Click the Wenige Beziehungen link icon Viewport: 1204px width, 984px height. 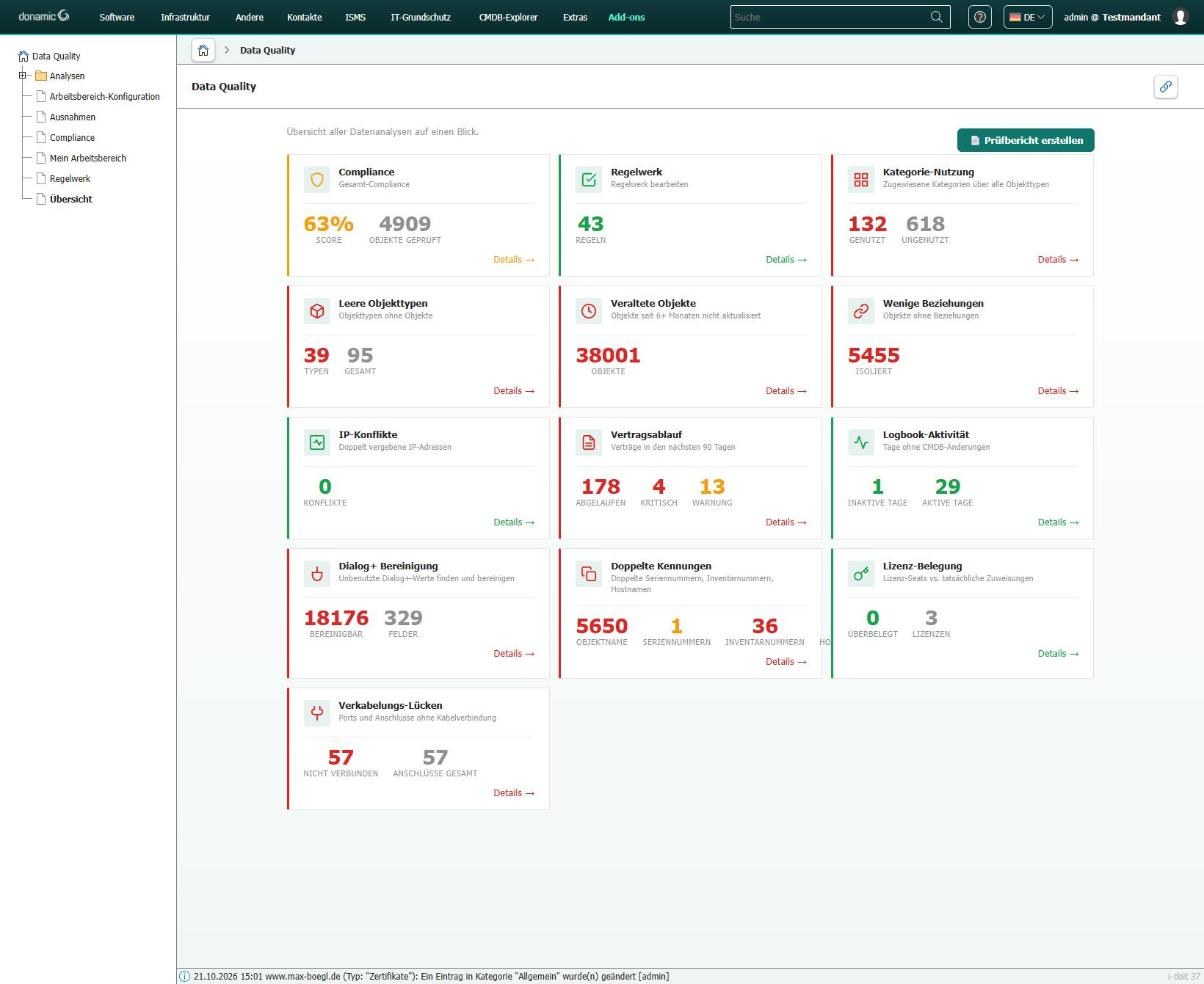click(861, 311)
